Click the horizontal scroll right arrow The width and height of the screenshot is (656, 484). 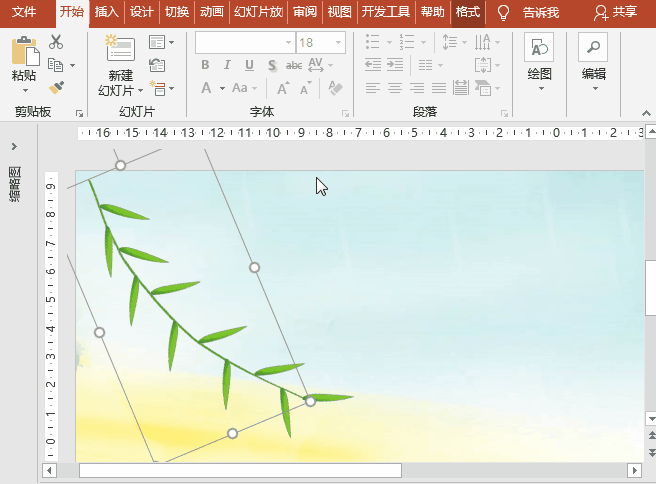[634, 471]
